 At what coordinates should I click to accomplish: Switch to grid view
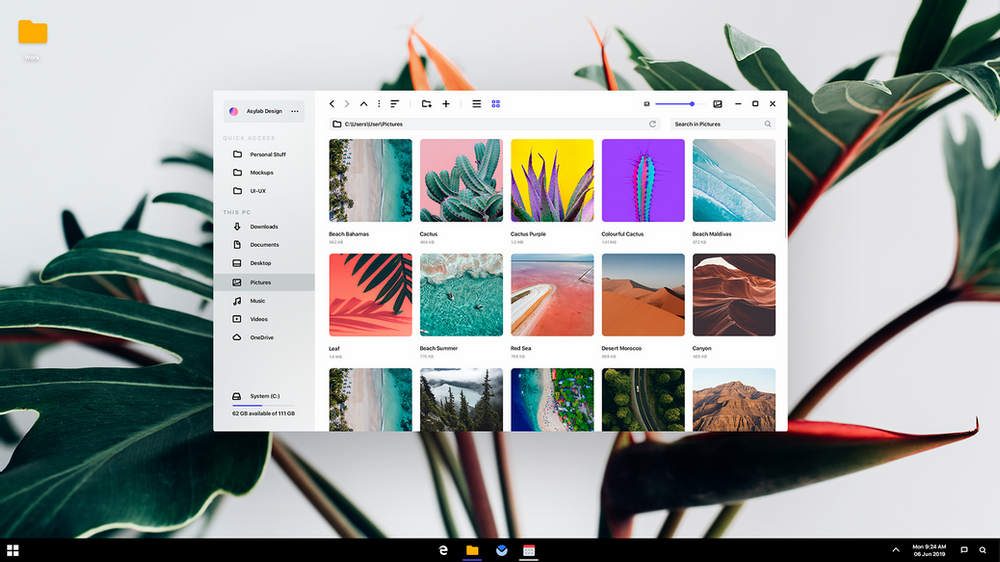point(496,103)
